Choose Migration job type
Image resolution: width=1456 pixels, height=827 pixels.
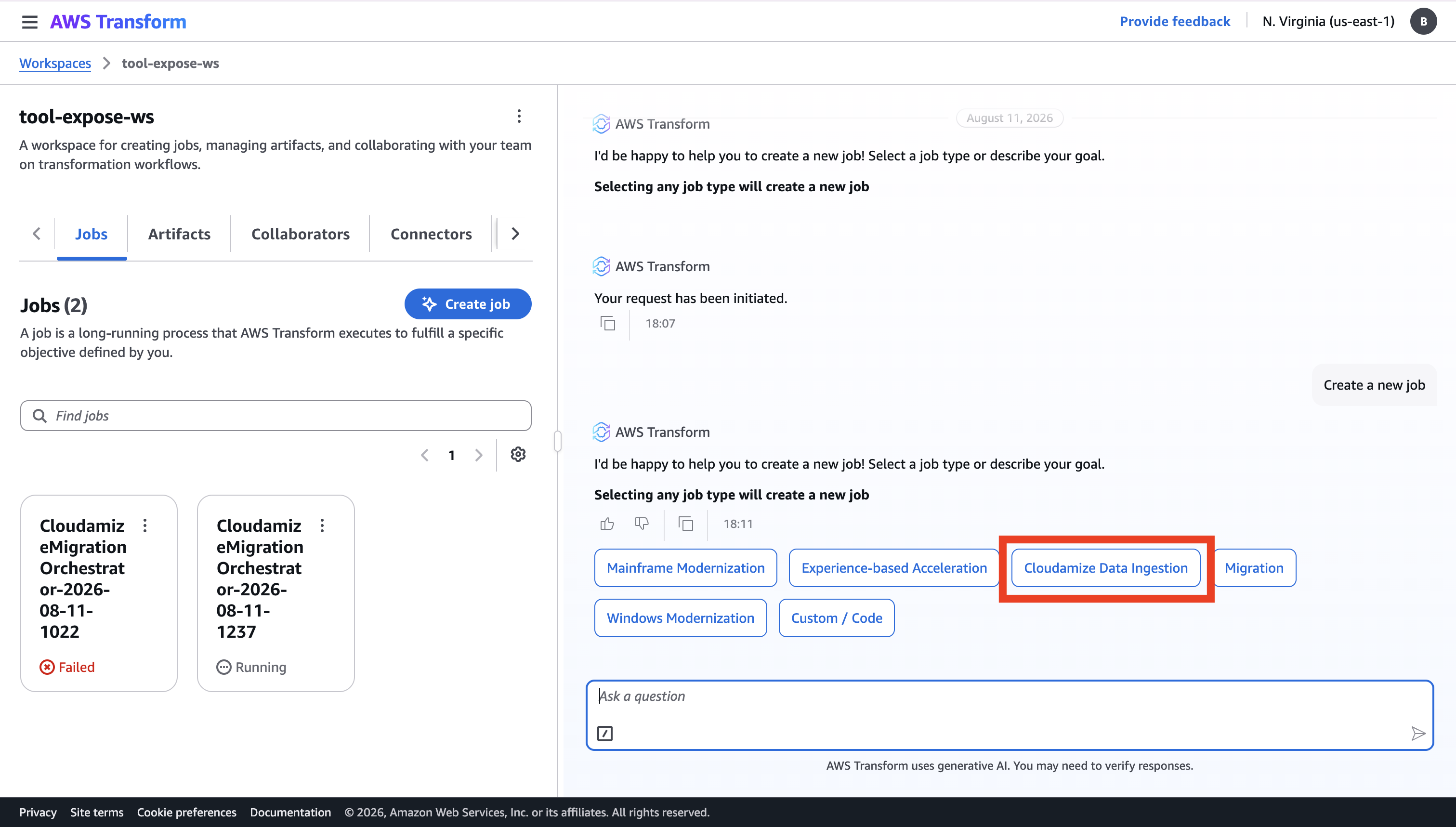[x=1254, y=567]
